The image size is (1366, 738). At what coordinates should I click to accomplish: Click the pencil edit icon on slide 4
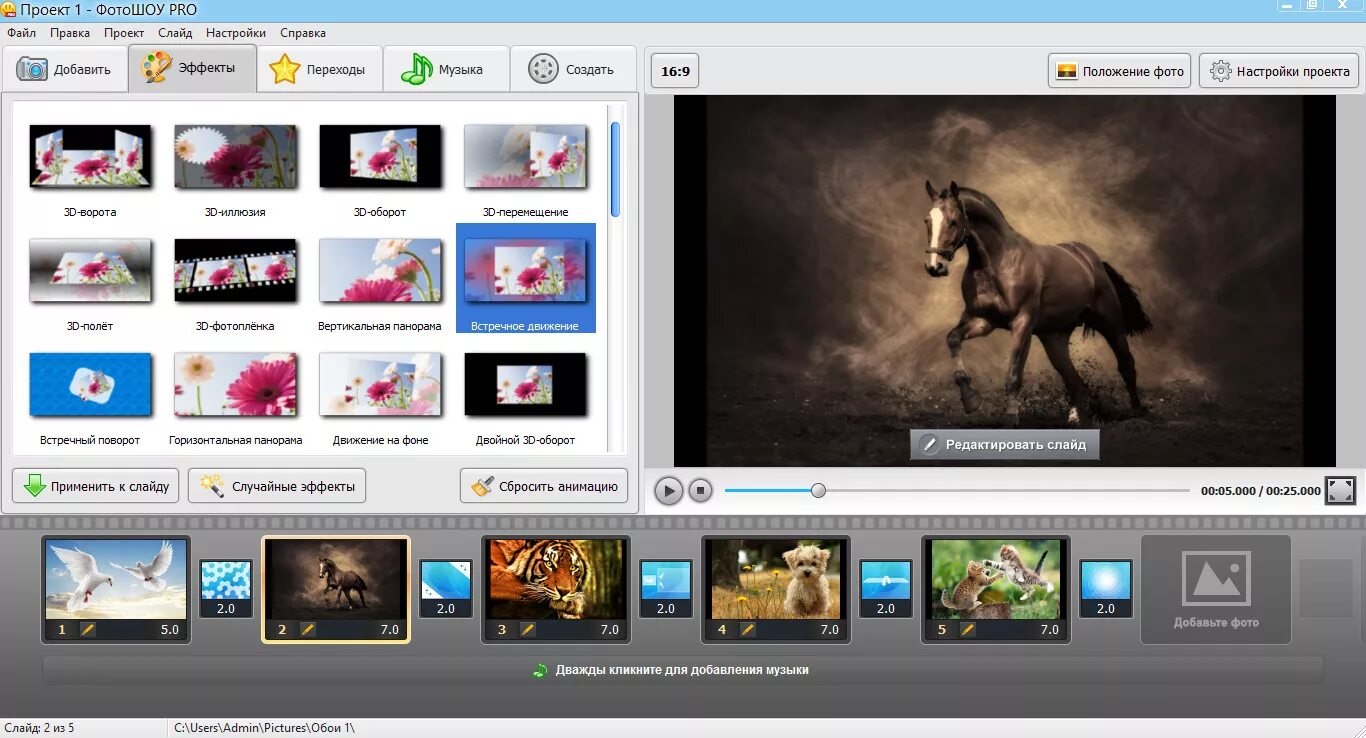pos(748,629)
